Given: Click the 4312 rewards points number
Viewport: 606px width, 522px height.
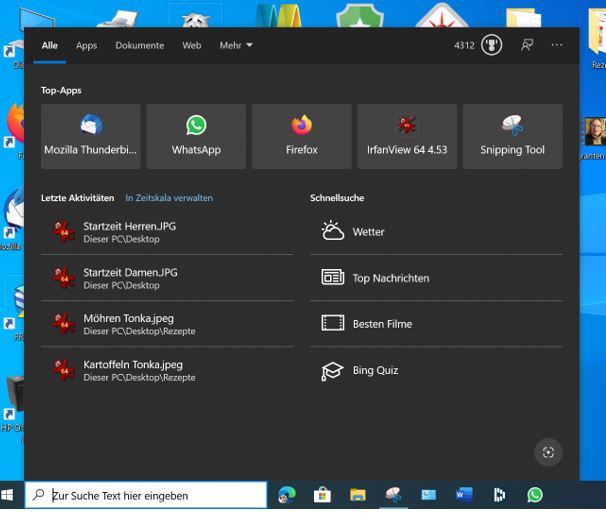Looking at the screenshot, I should tap(464, 45).
